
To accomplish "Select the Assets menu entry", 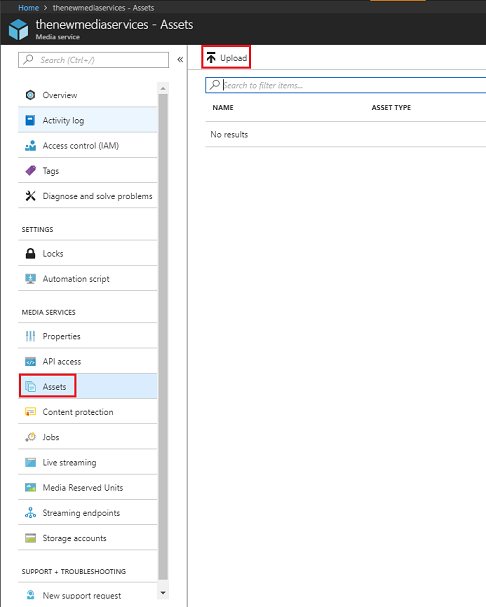I will [88, 386].
